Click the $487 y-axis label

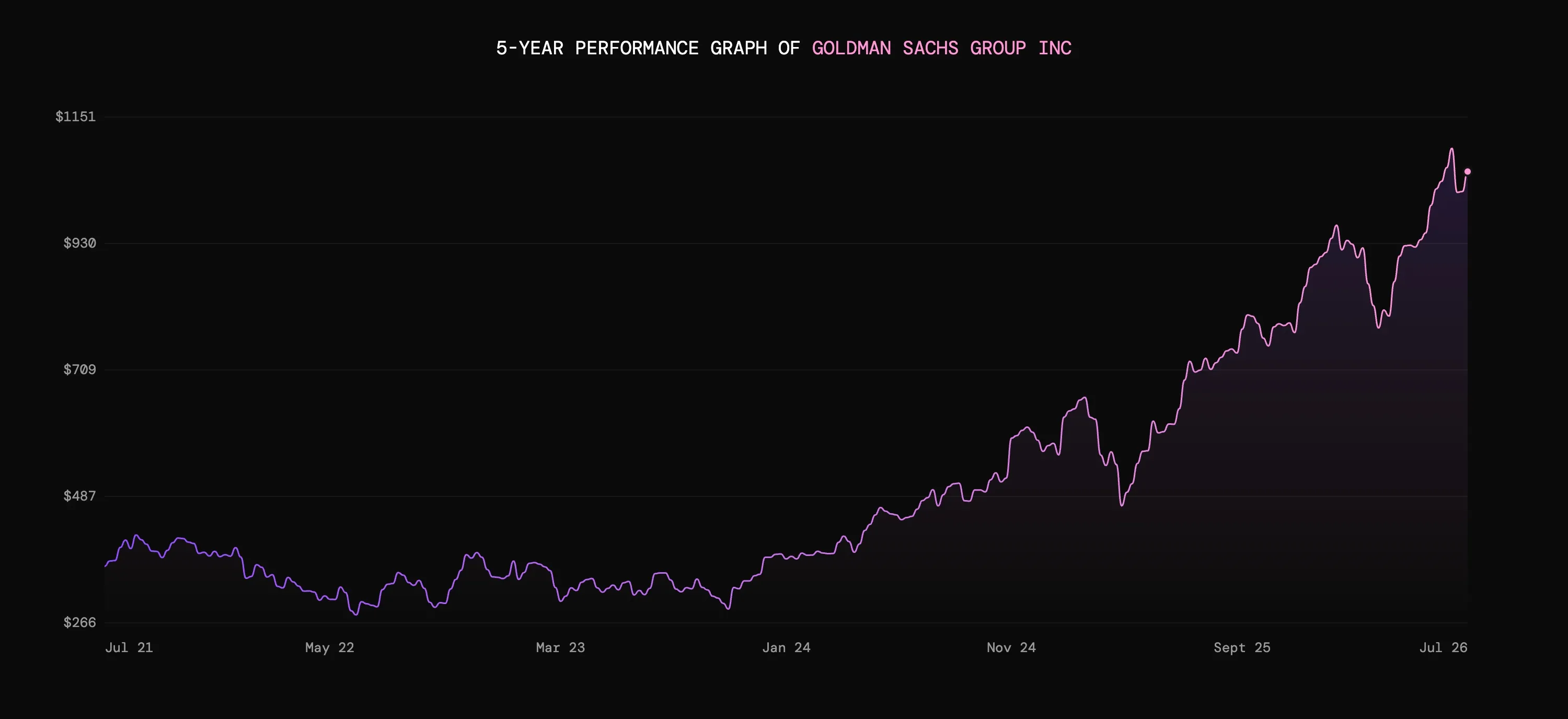80,496
